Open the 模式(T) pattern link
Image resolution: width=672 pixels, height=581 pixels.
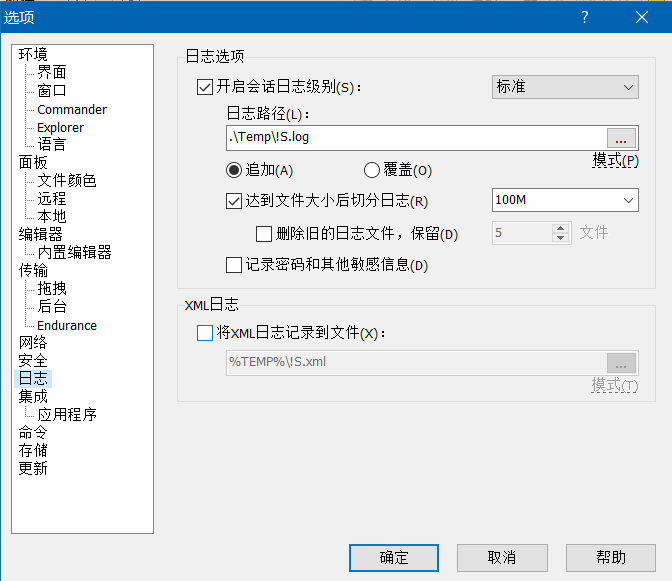tap(615, 386)
